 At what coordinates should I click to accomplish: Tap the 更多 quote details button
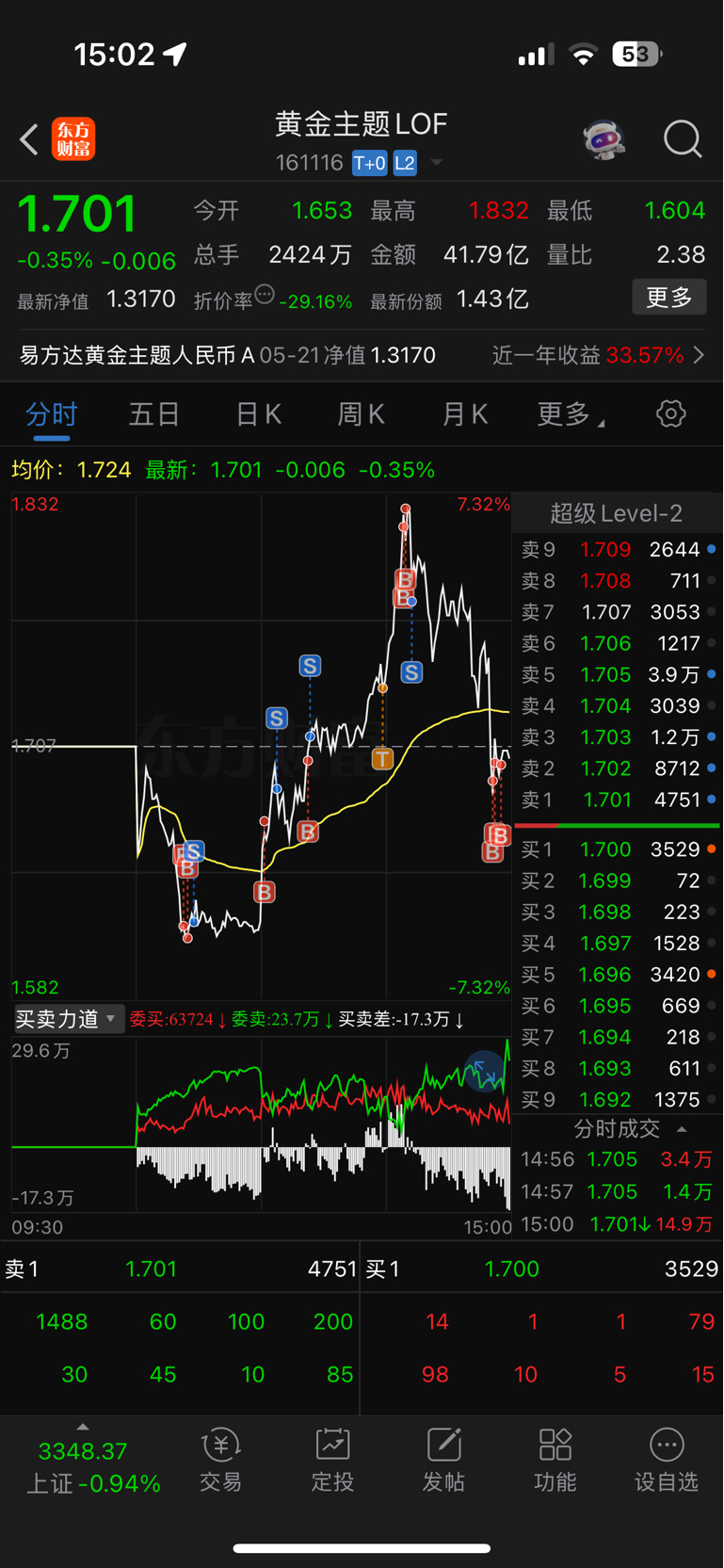pyautogui.click(x=669, y=298)
